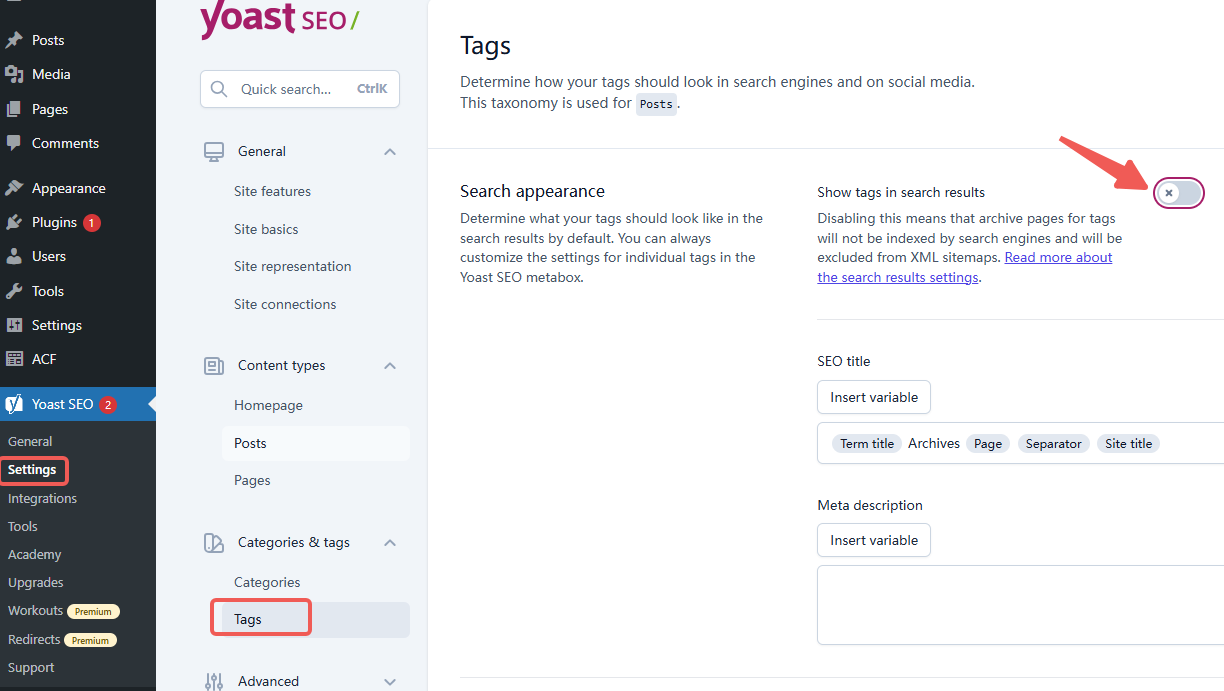
Task: Click the magnifier icon in Quick search
Action: (x=219, y=89)
